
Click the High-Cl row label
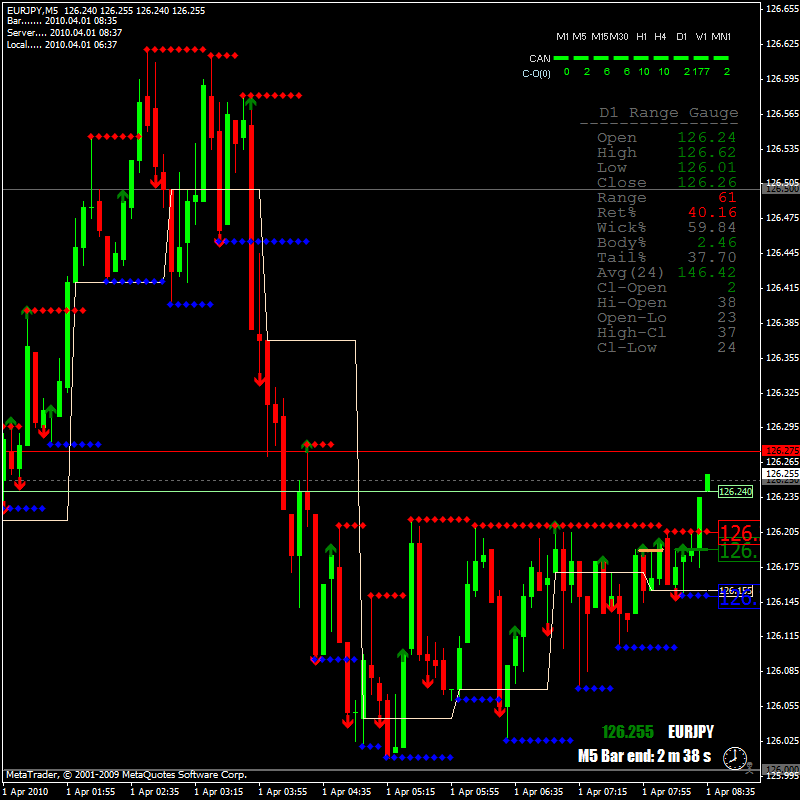pos(632,333)
